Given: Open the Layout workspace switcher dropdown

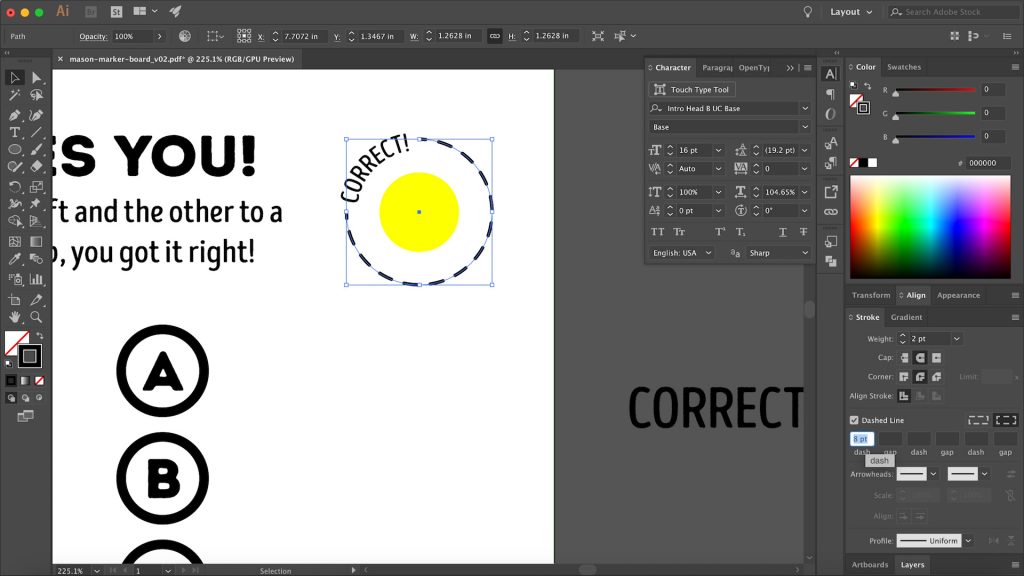Looking at the screenshot, I should click(x=851, y=12).
